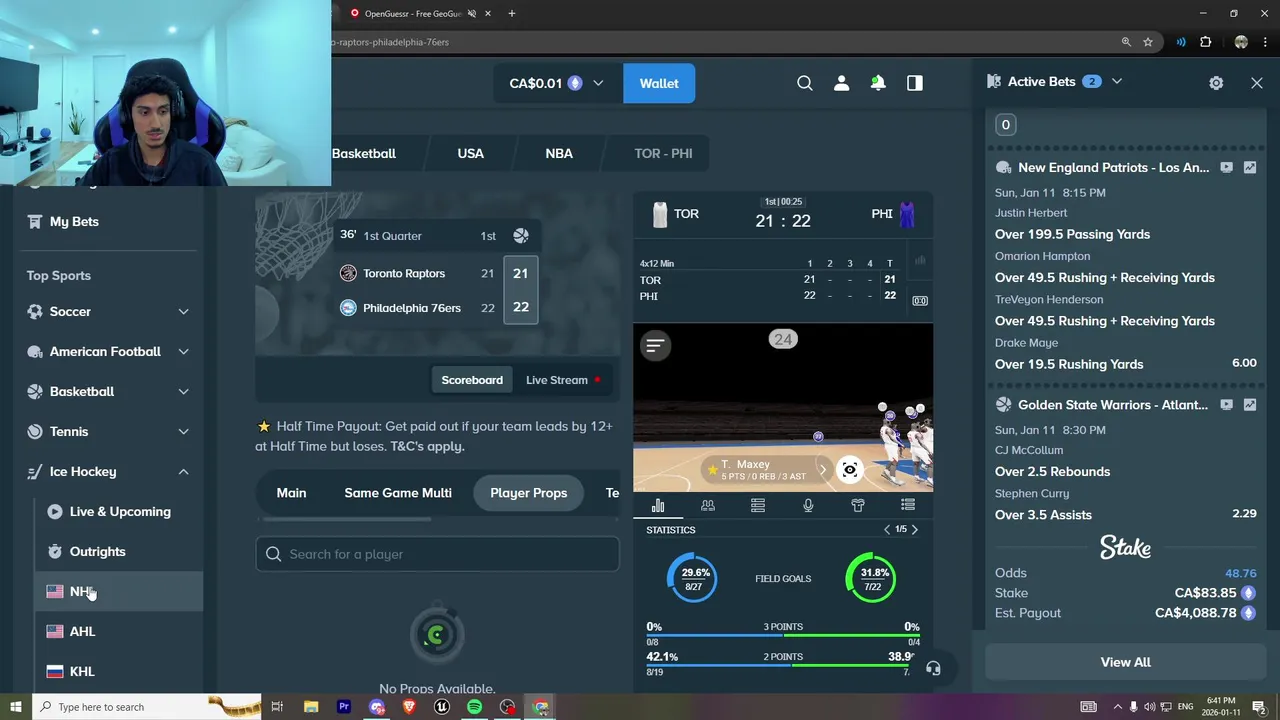Toggle the side panel layout icon

click(915, 83)
